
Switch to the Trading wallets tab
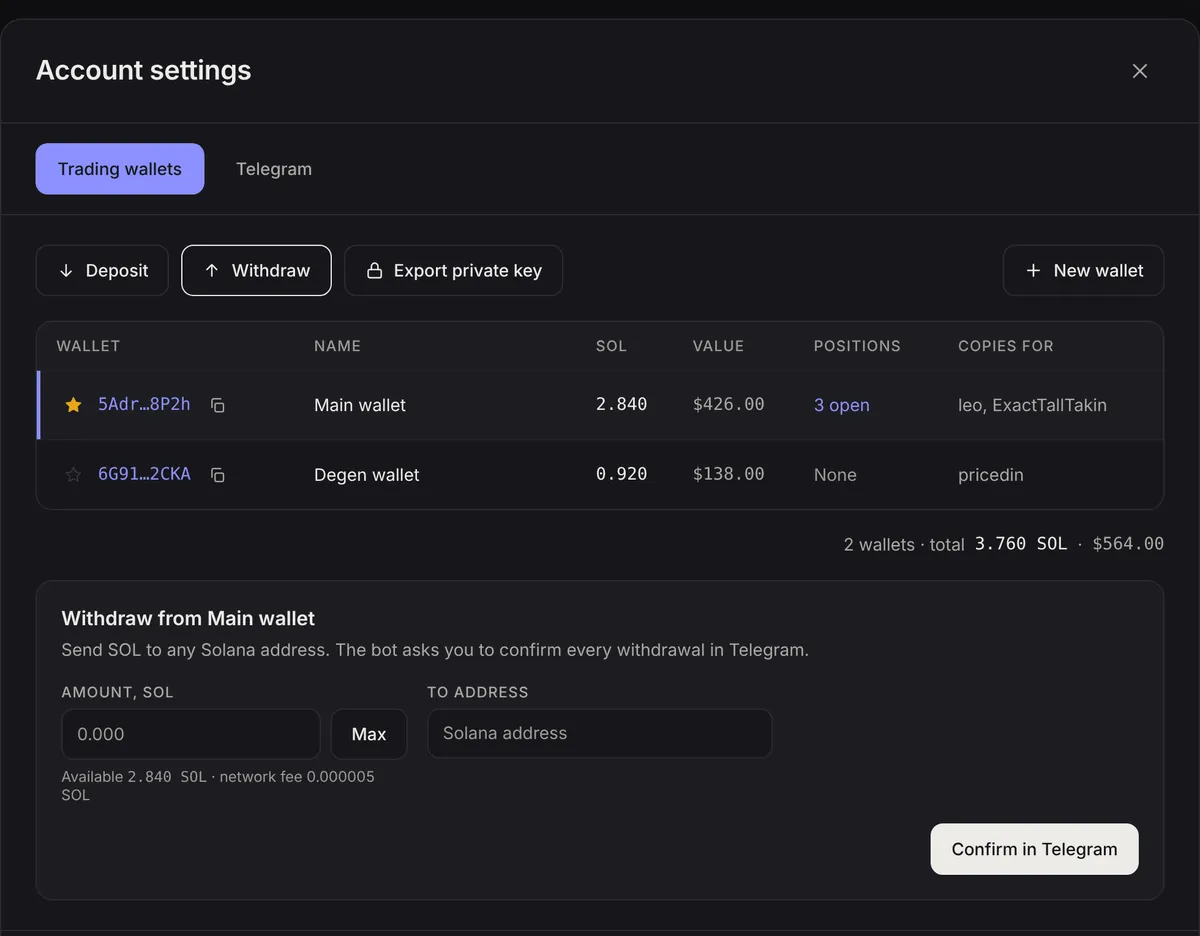120,169
